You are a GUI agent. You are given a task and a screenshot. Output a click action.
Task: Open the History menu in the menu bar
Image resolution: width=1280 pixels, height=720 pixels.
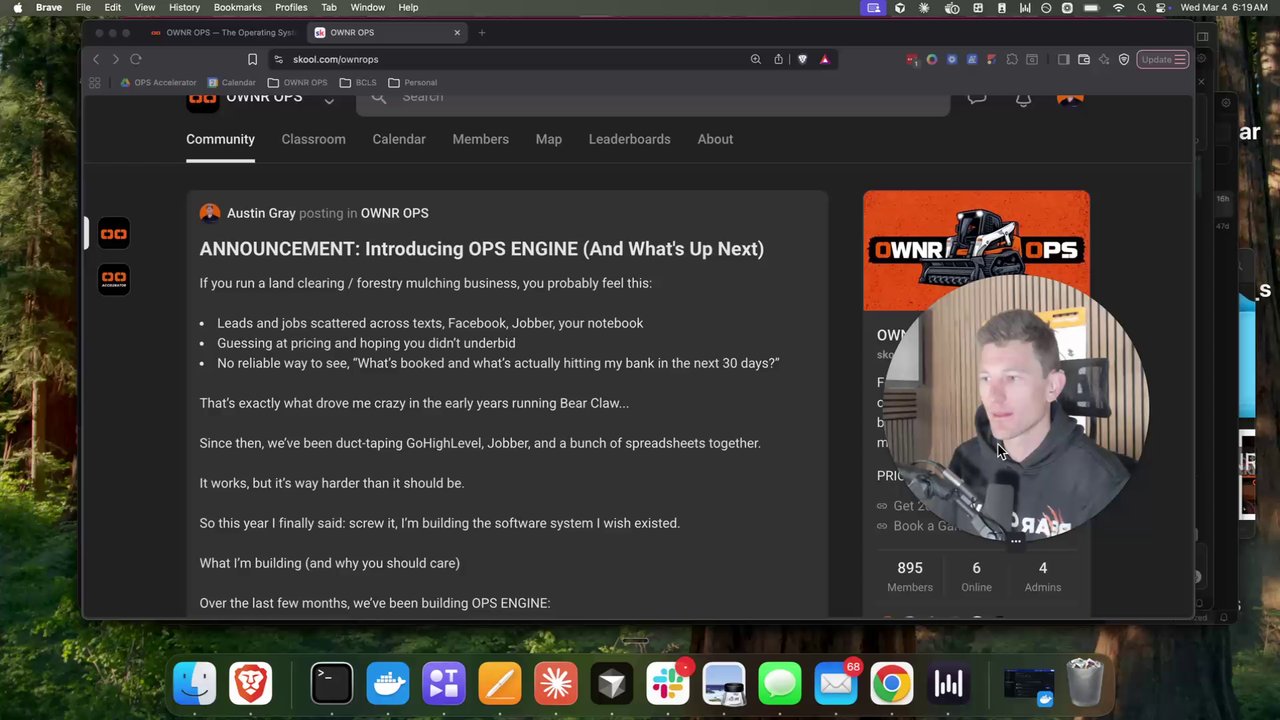[x=184, y=7]
